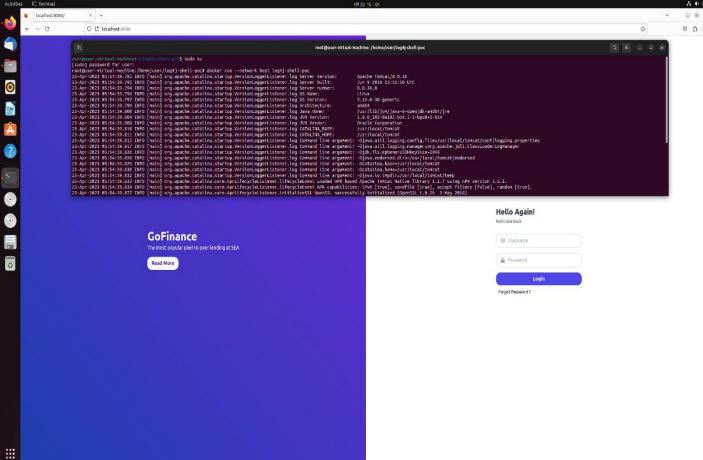Open the second disc drive icon in dock
The image size is (703, 460).
pos(10,221)
